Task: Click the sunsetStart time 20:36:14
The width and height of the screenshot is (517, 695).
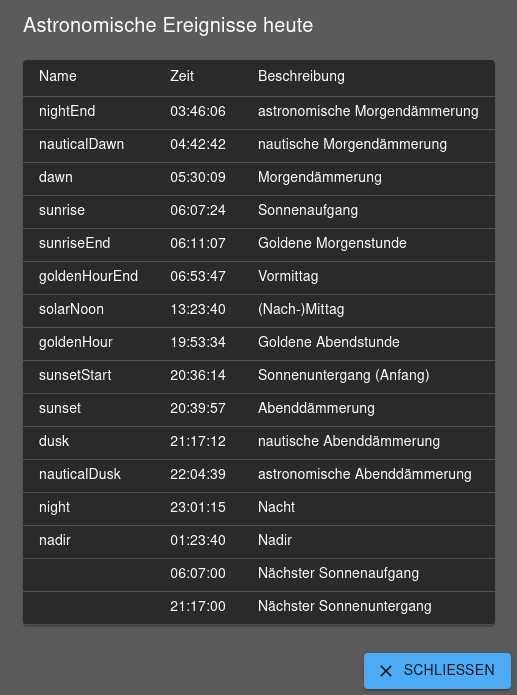Action: pos(198,375)
